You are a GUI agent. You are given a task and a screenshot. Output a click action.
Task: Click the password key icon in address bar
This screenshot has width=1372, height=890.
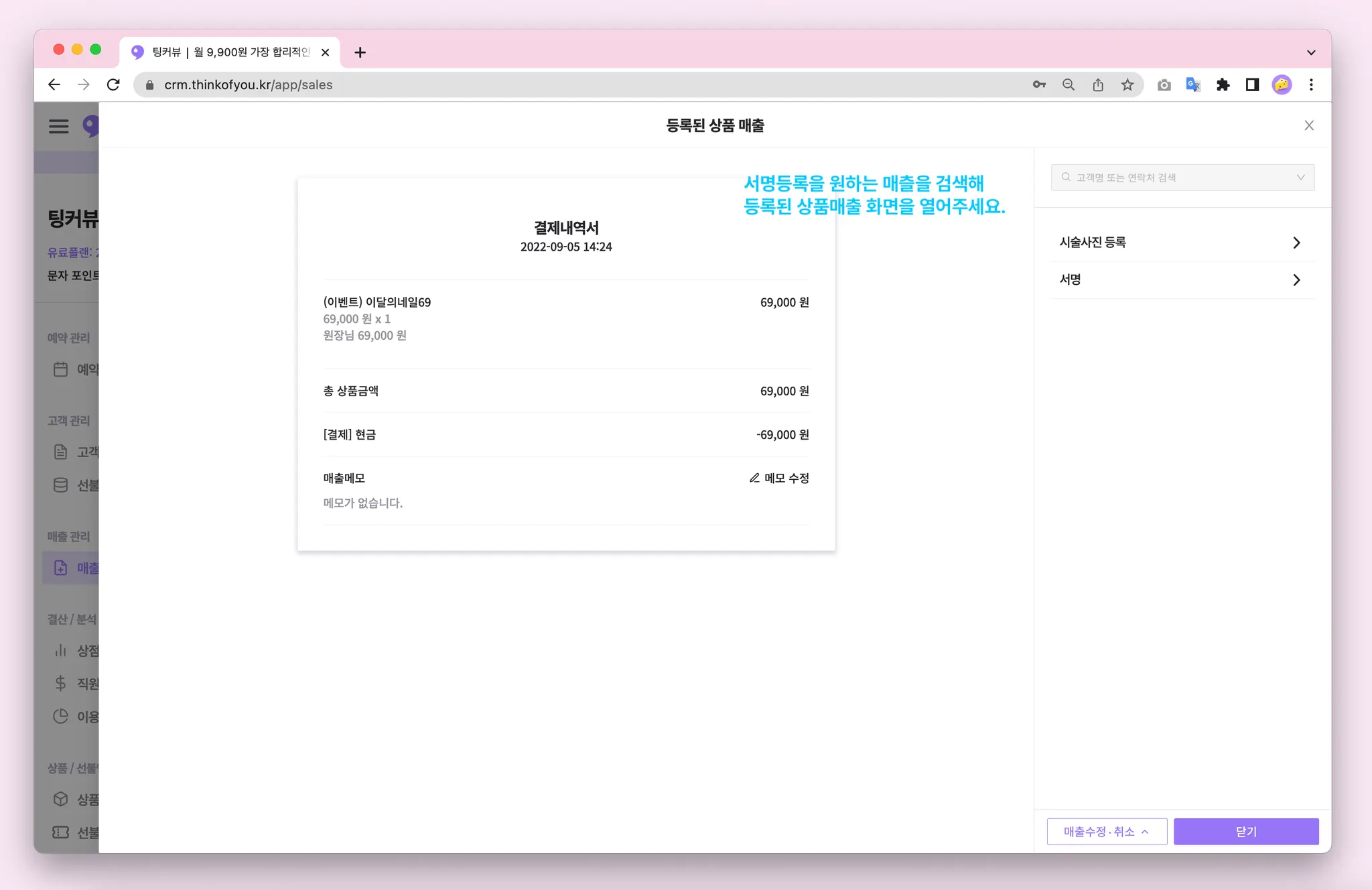1039,84
